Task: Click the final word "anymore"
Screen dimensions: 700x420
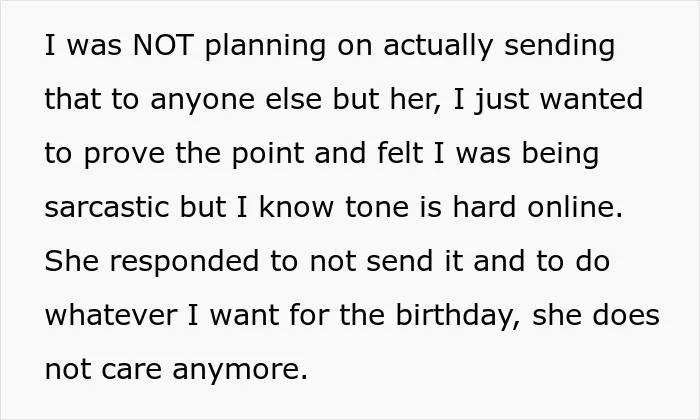Action: coord(236,371)
